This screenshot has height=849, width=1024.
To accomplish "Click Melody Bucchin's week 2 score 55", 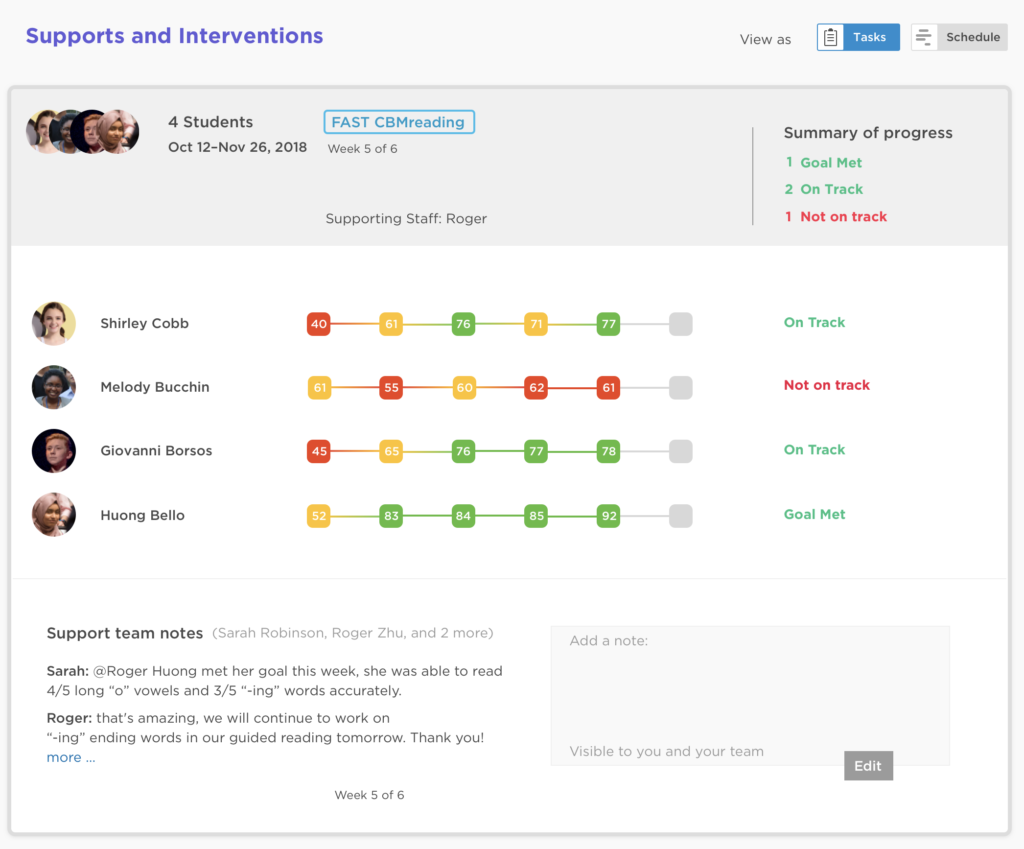I will pos(391,388).
